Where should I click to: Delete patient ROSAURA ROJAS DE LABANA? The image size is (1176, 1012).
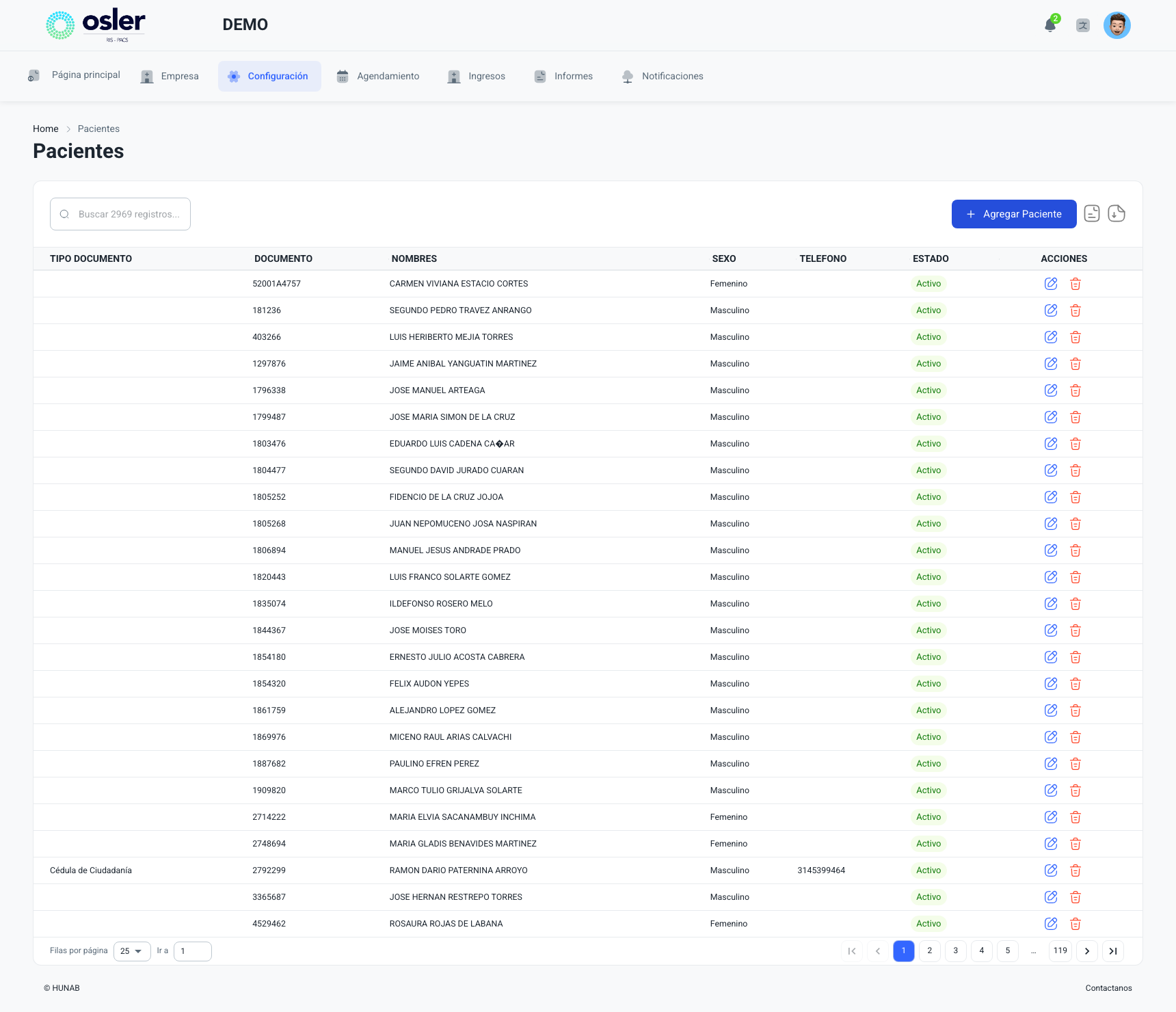1075,924
